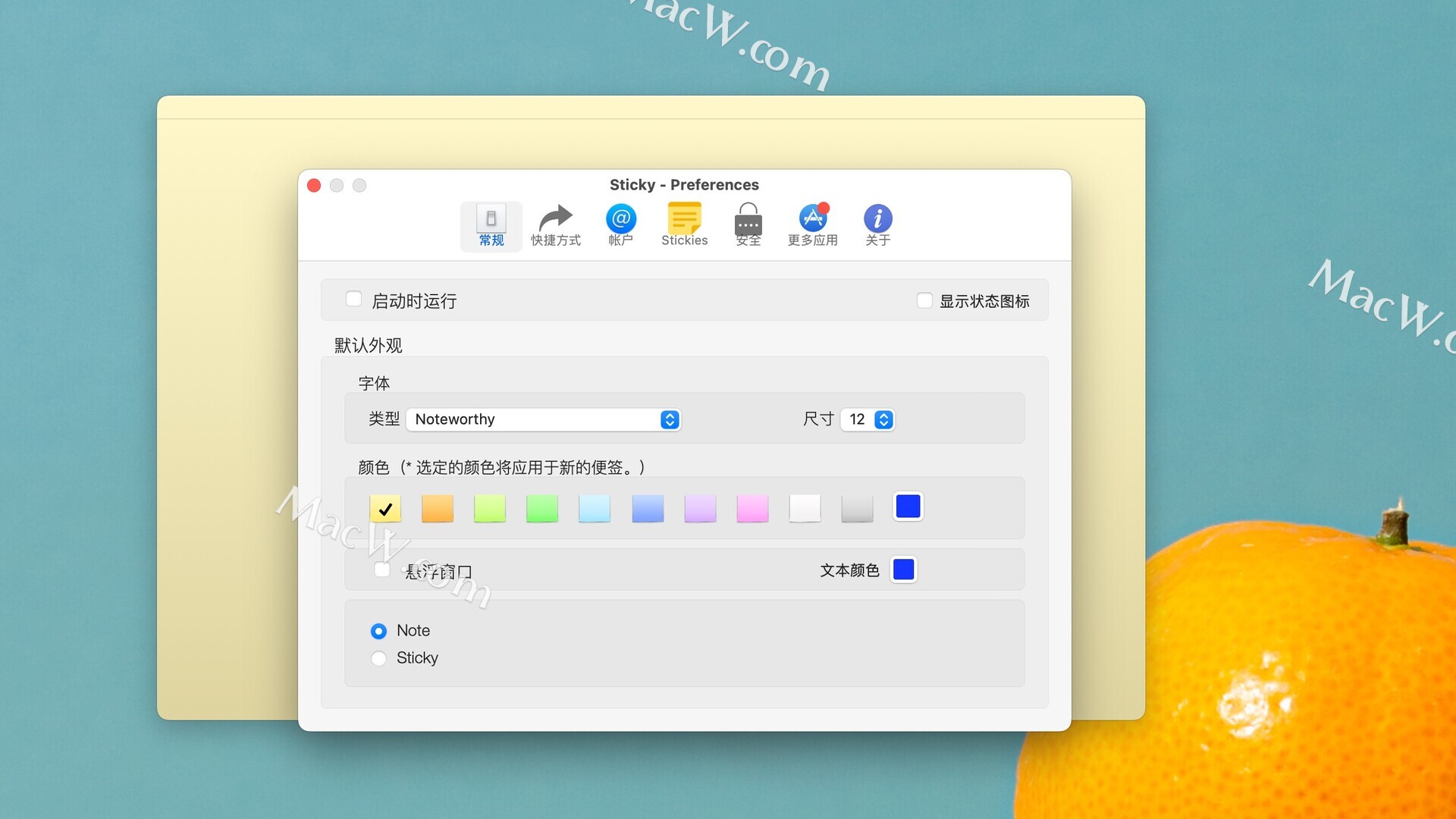The width and height of the screenshot is (1456, 819).
Task: Select the yellow note color swatch
Action: pos(385,508)
